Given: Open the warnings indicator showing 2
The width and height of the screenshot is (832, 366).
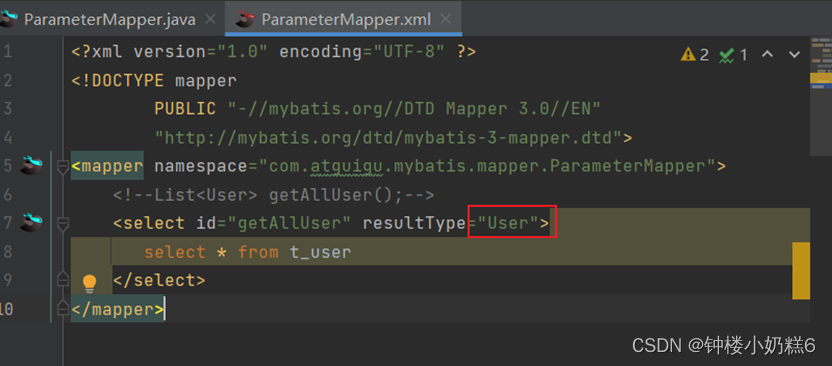Looking at the screenshot, I should [x=695, y=54].
